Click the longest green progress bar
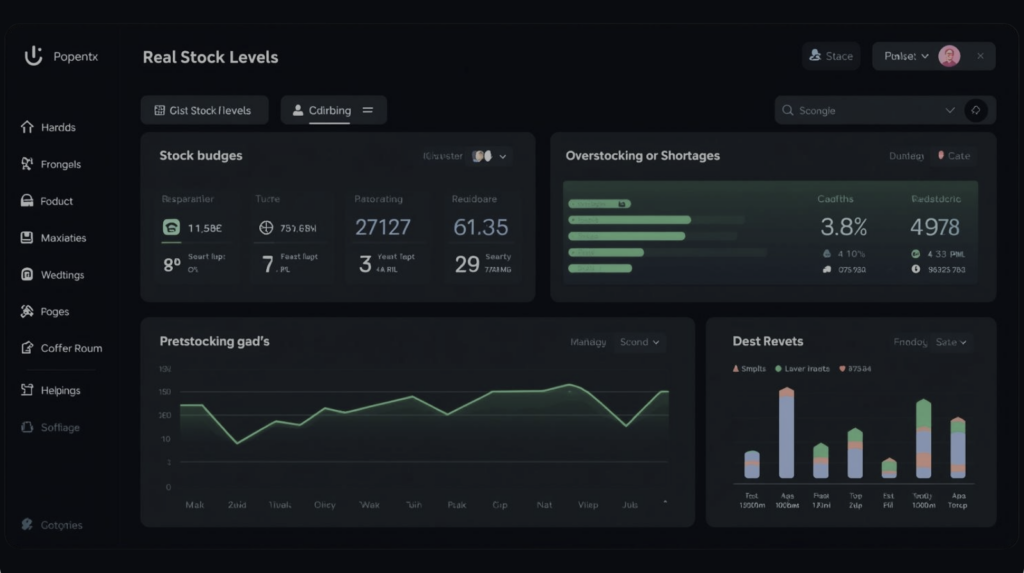This screenshot has height=573, width=1024. point(630,220)
